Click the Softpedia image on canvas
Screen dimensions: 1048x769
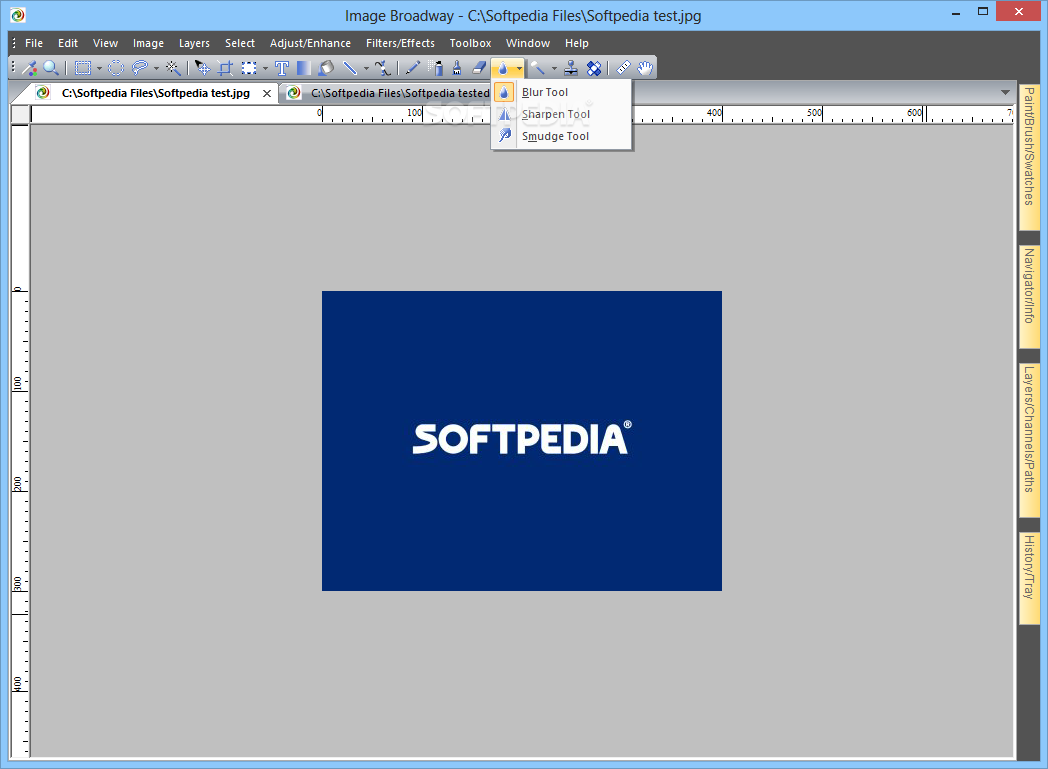coord(522,441)
